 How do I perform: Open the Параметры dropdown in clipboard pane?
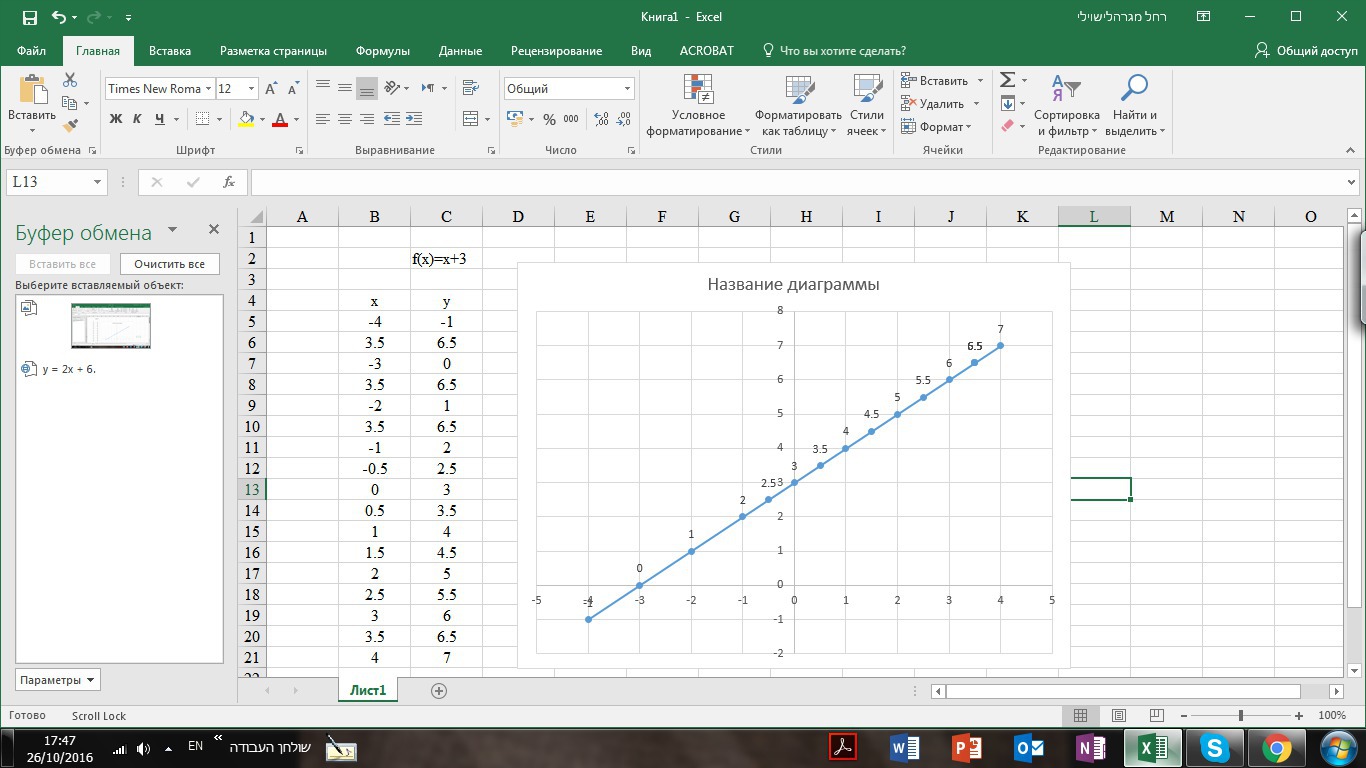pos(58,680)
